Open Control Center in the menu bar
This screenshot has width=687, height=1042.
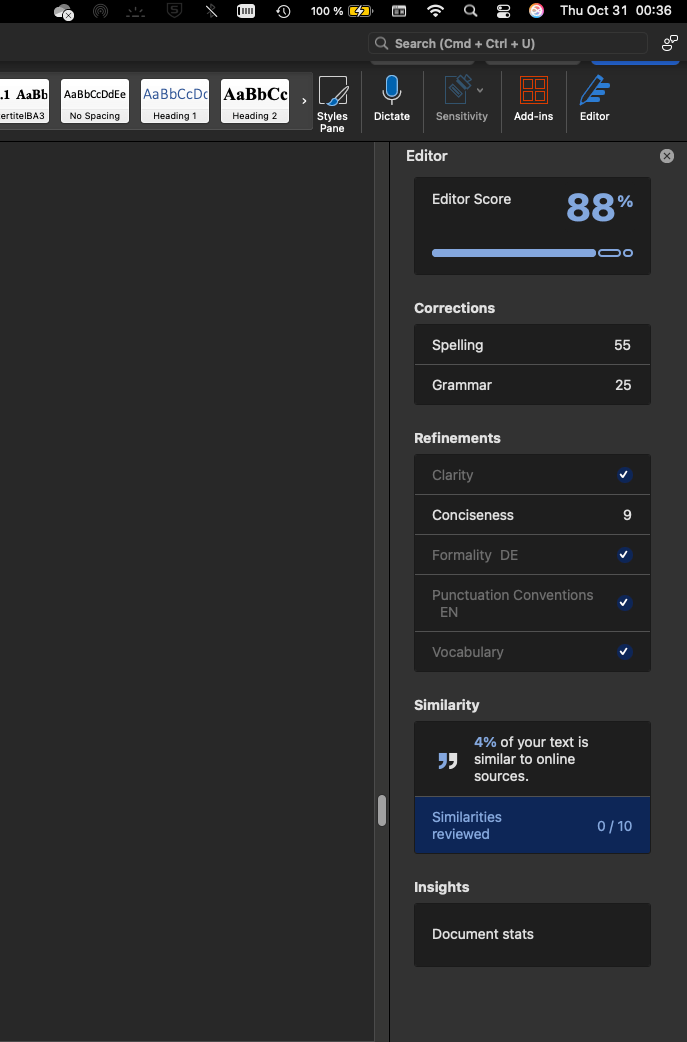pyautogui.click(x=504, y=11)
